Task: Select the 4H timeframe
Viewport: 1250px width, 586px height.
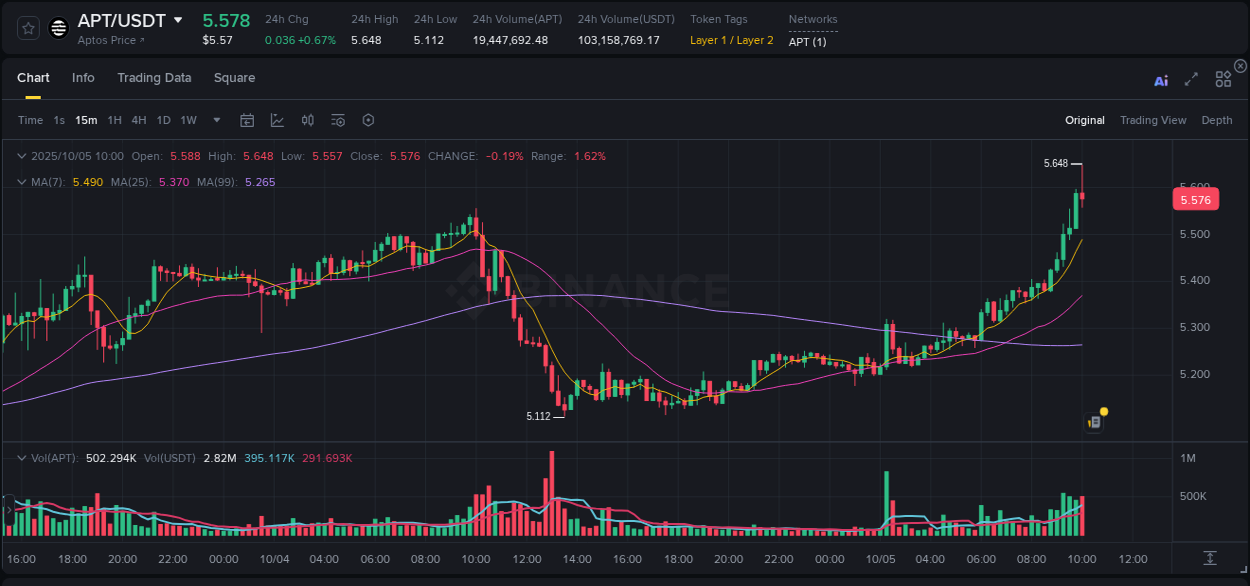Action: point(138,120)
